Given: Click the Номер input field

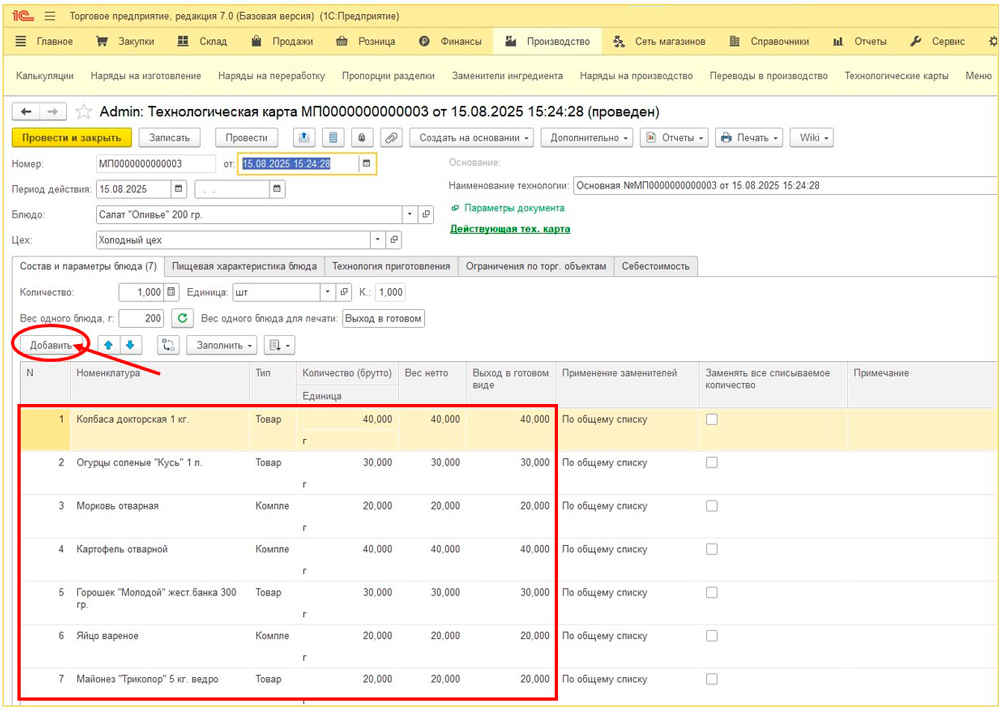Looking at the screenshot, I should tap(155, 164).
